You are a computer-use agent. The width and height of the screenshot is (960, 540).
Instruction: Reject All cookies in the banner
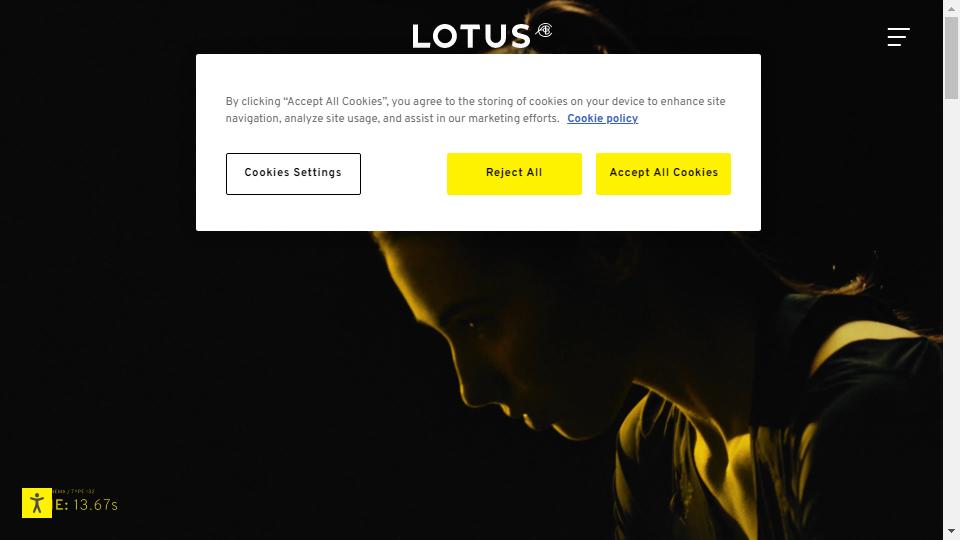pyautogui.click(x=514, y=174)
